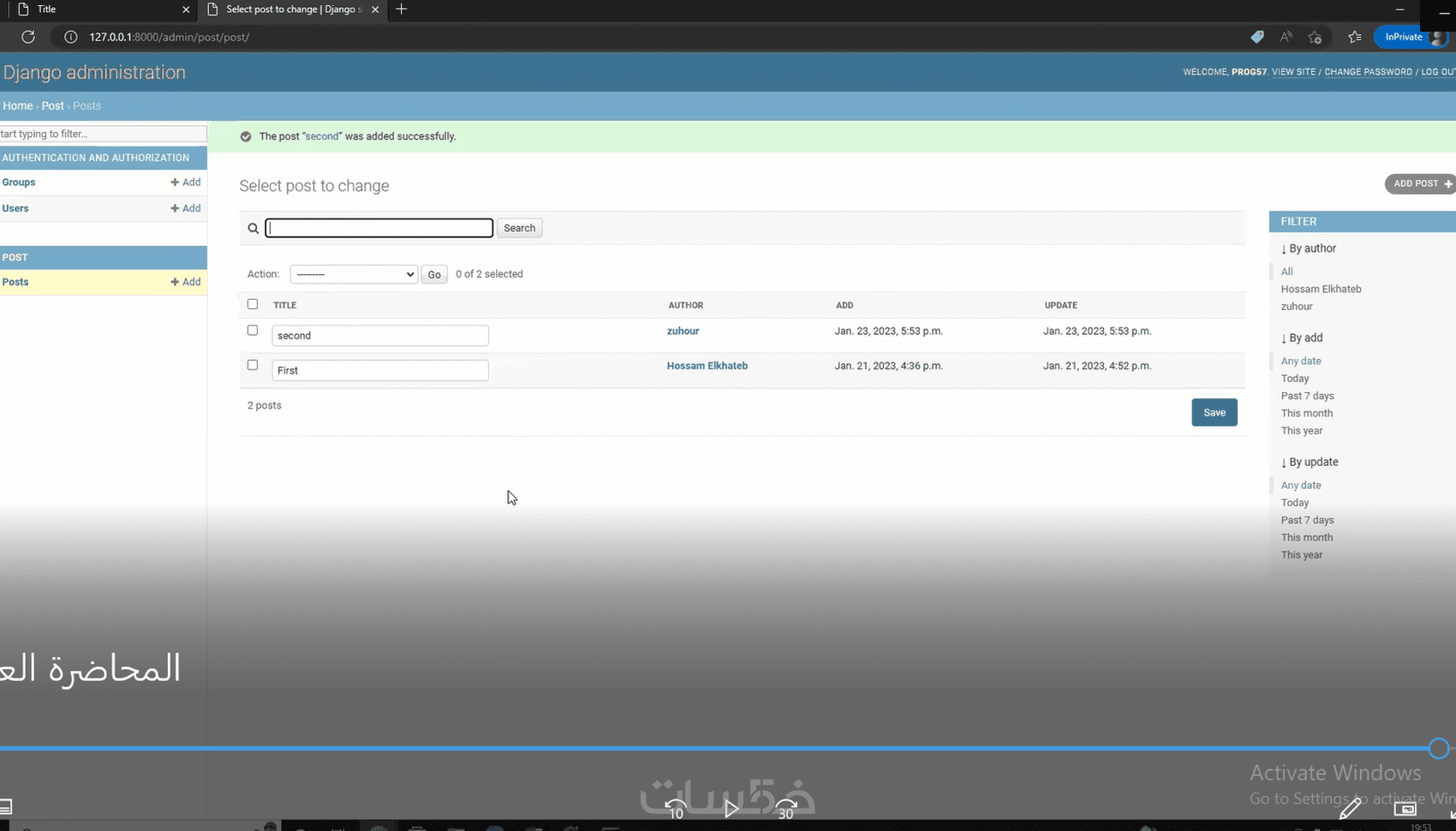Viewport: 1456px width, 831px height.
Task: Filter By add: This month
Action: click(1307, 413)
